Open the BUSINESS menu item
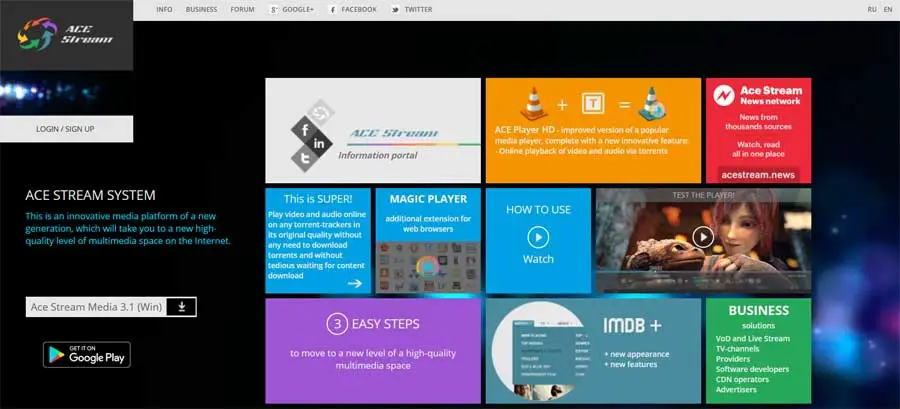 [x=201, y=10]
